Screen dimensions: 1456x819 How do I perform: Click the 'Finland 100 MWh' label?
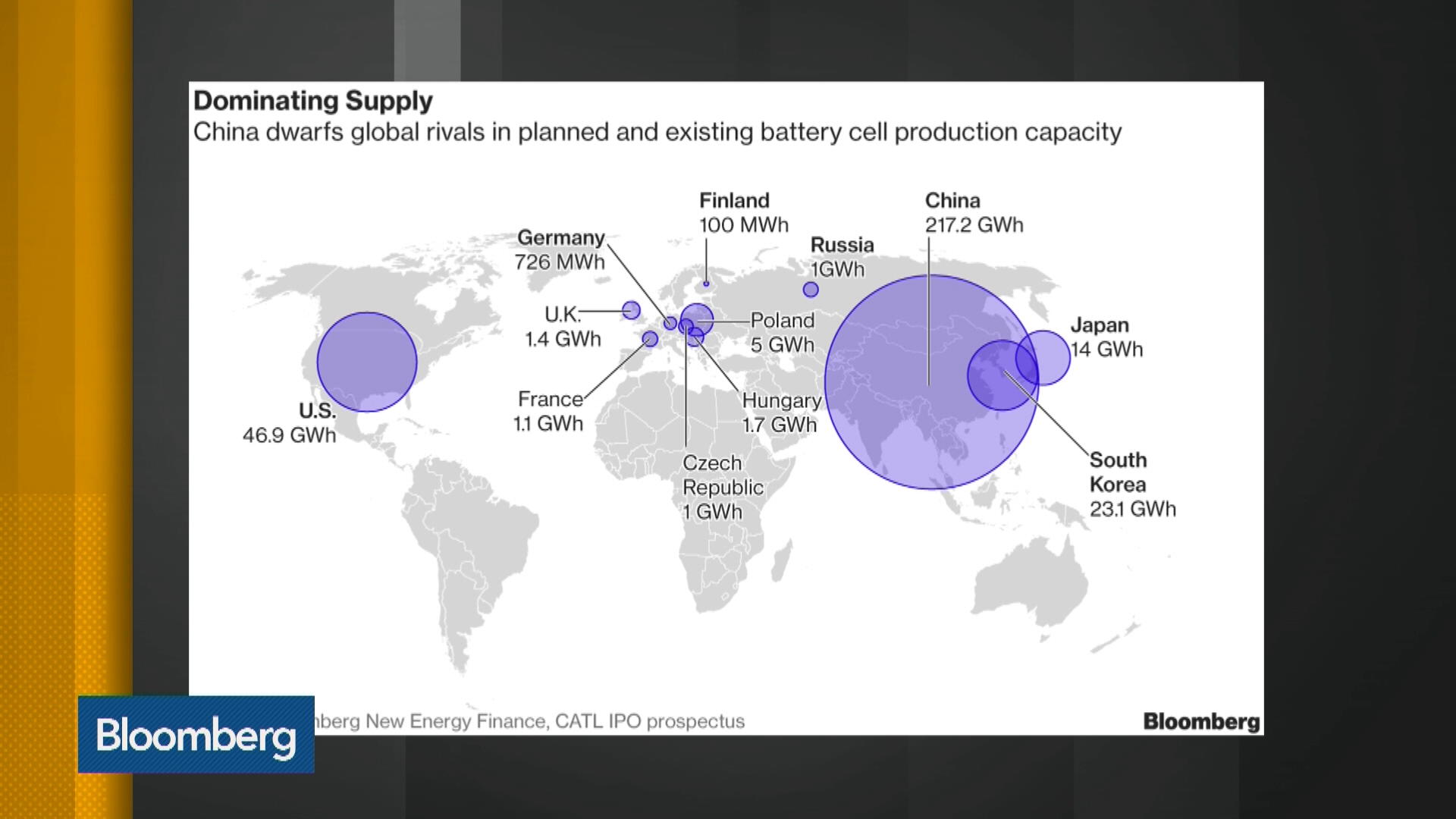744,212
